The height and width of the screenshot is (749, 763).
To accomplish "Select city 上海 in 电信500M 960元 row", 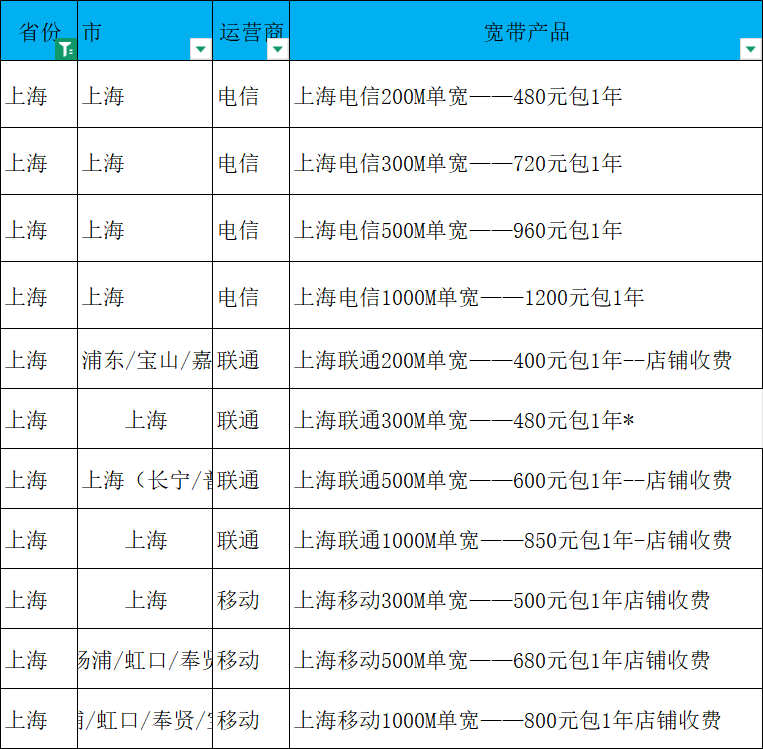I will [103, 230].
